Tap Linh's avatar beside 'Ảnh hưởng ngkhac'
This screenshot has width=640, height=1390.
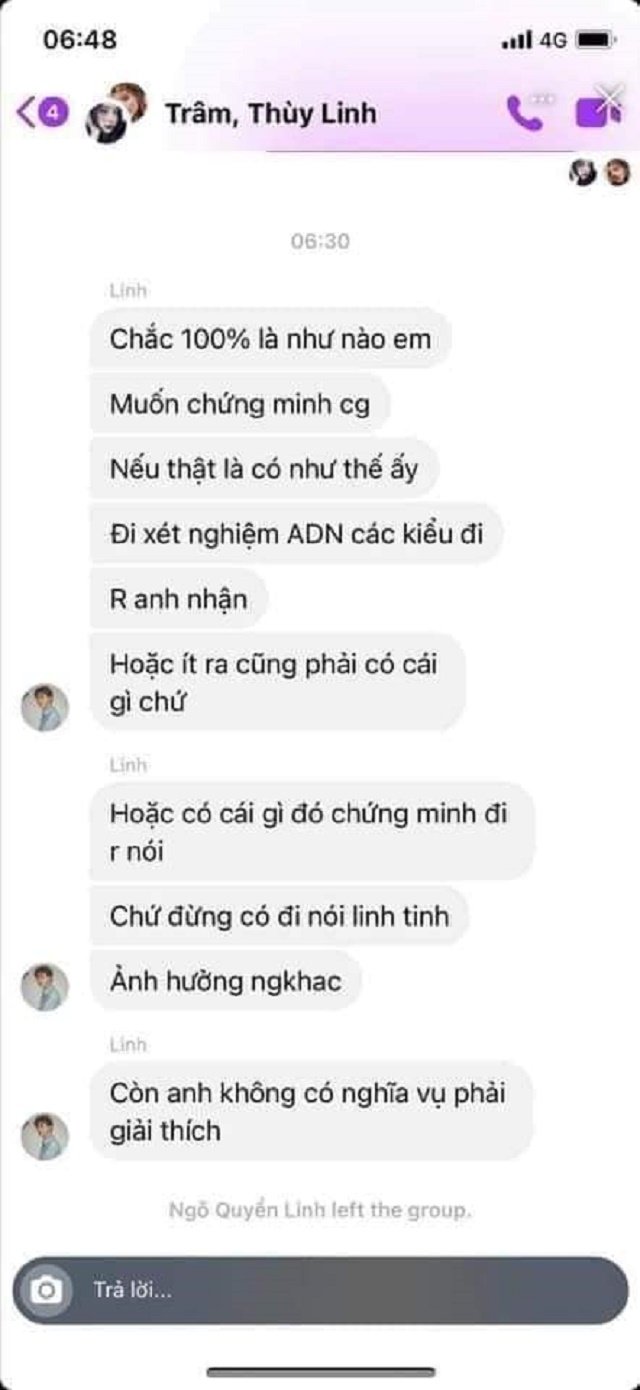(45, 987)
